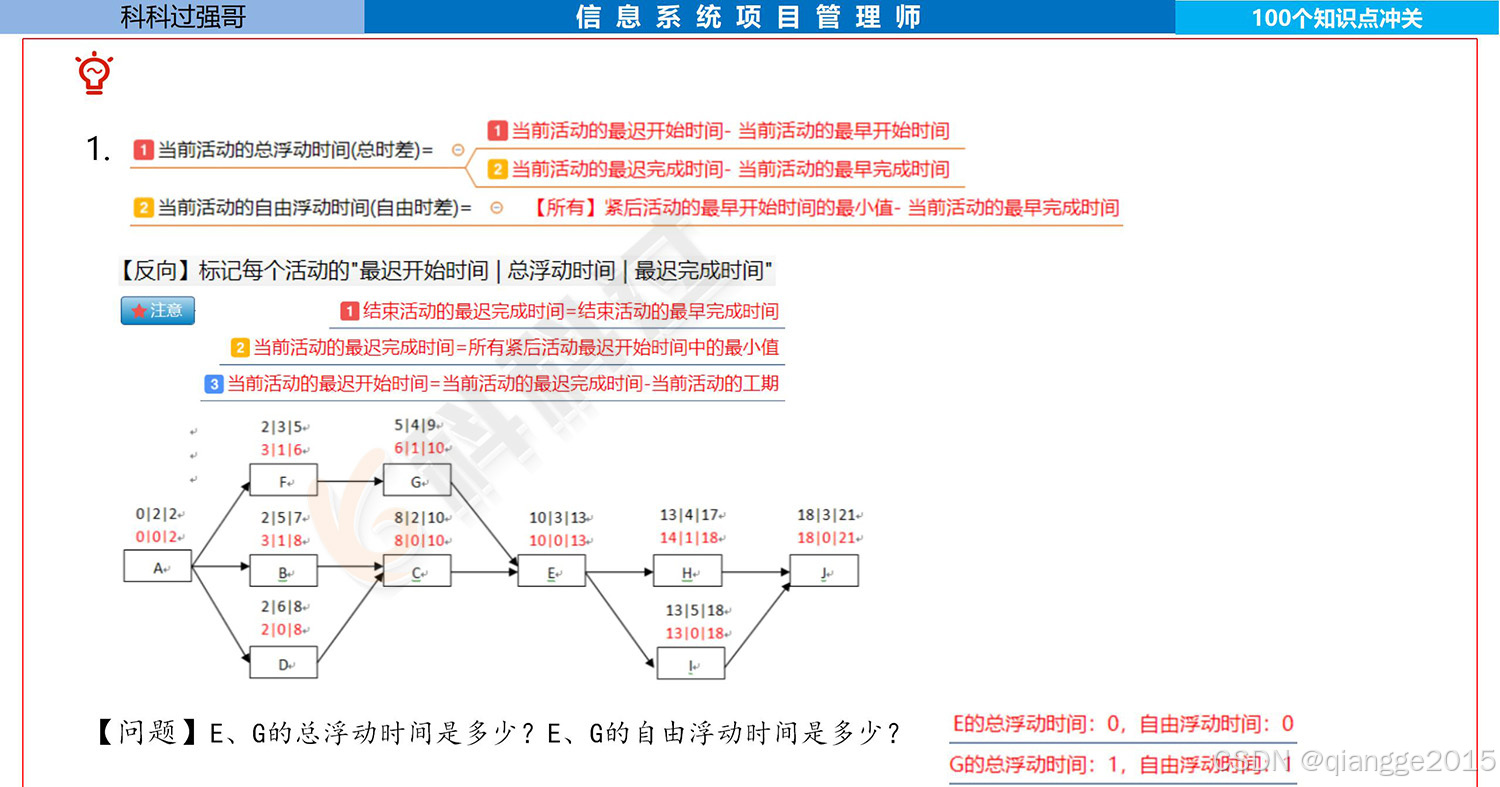Click activity node F in diagram
The image size is (1500, 787).
pos(283,480)
